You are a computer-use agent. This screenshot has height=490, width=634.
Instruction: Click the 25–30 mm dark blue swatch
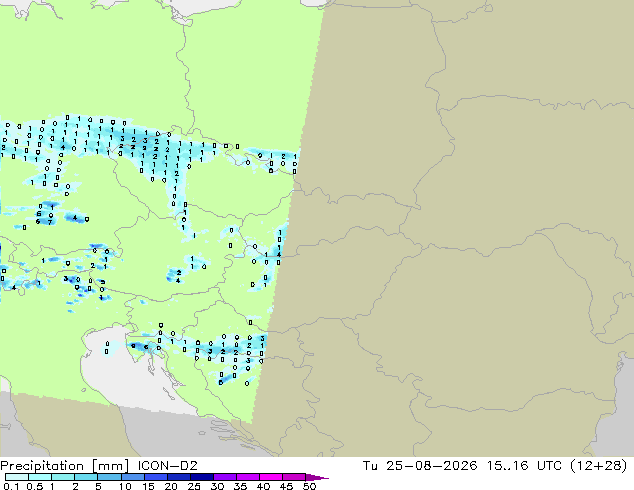[x=201, y=477]
